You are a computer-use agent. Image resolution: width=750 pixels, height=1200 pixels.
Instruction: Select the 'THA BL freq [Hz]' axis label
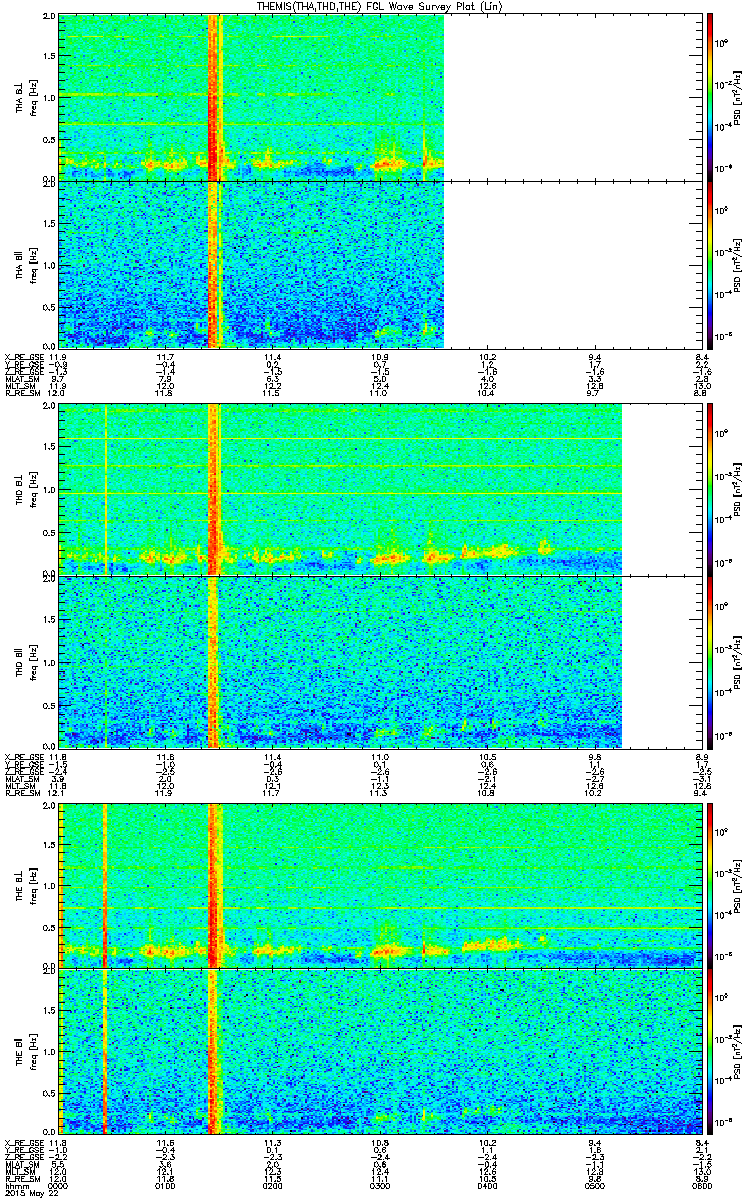[24, 96]
